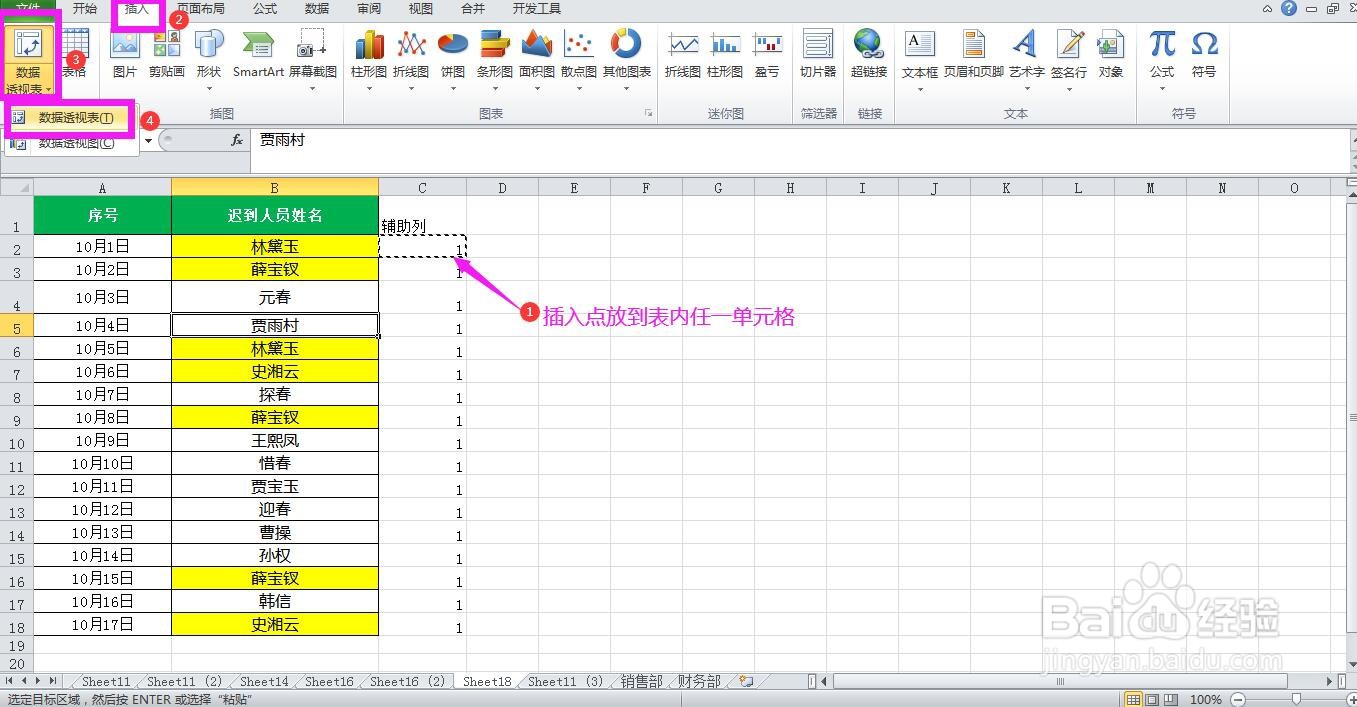
Task: Insert a SmartArt graphic
Action: point(258,53)
